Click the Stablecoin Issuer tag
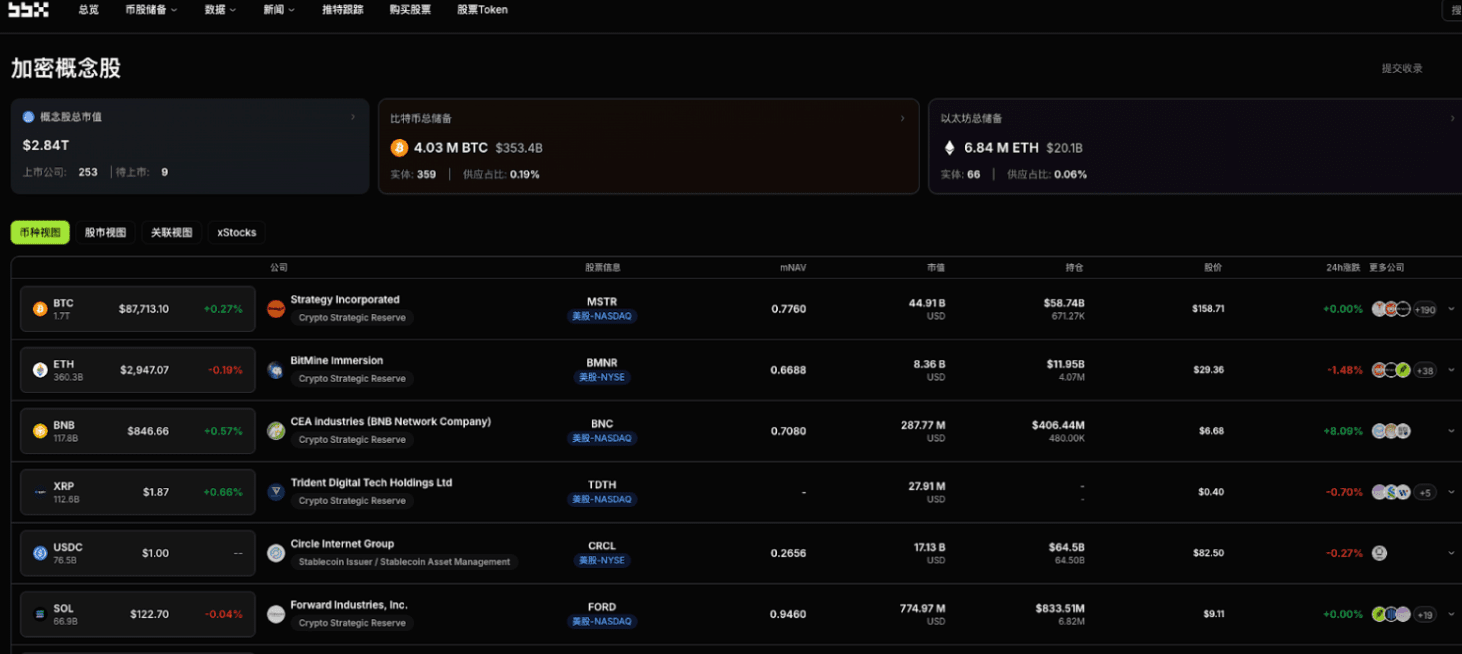Viewport: 1462px width, 654px height. [404, 562]
